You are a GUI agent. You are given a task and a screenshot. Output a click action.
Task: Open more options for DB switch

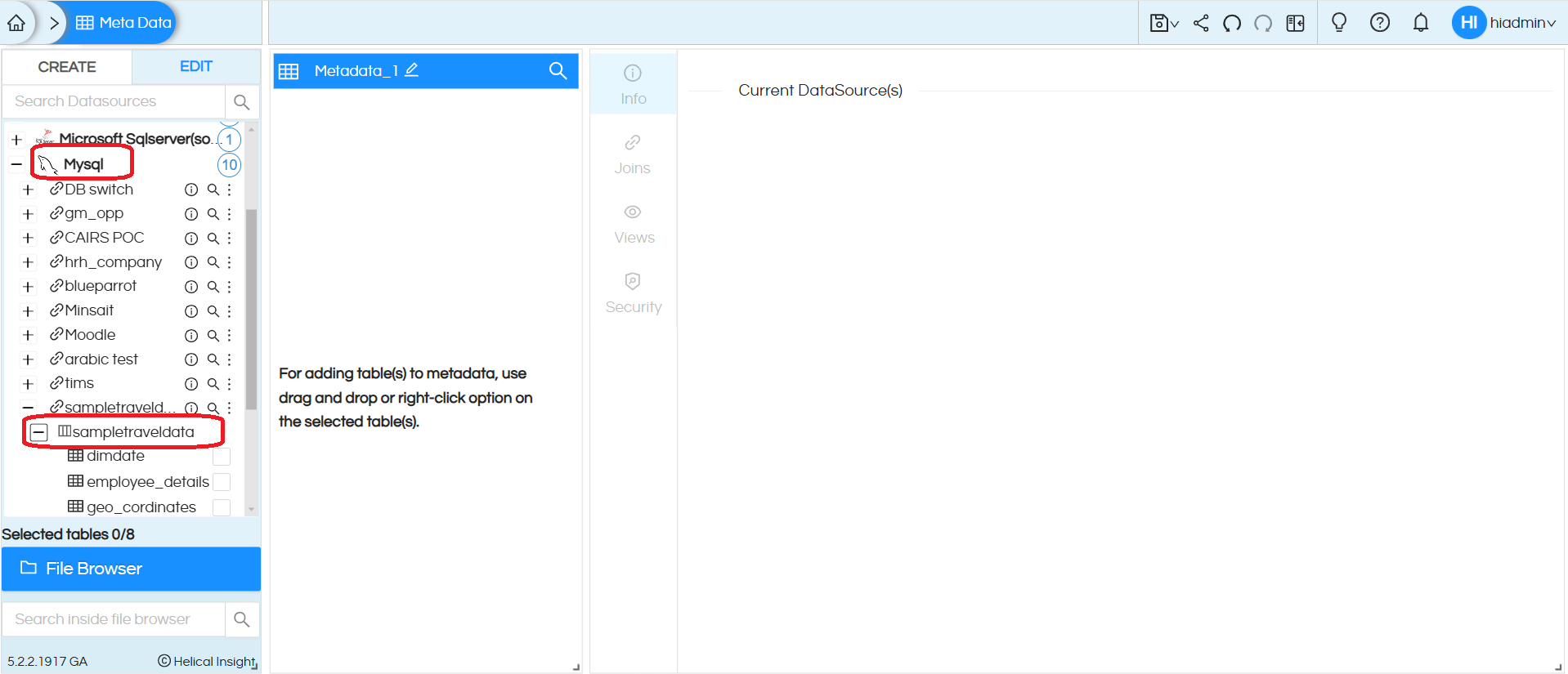point(230,190)
